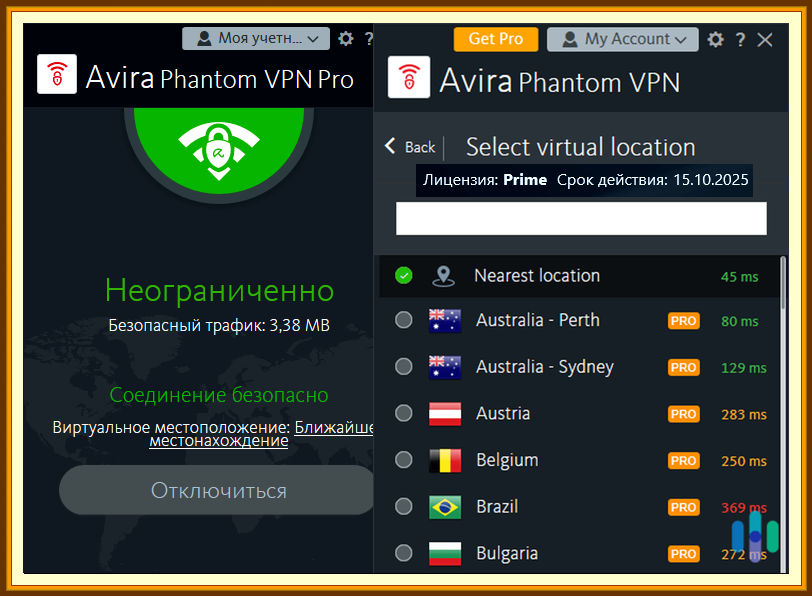Click the 250 ms latency value
Viewport: 812px width, 596px height.
click(744, 461)
